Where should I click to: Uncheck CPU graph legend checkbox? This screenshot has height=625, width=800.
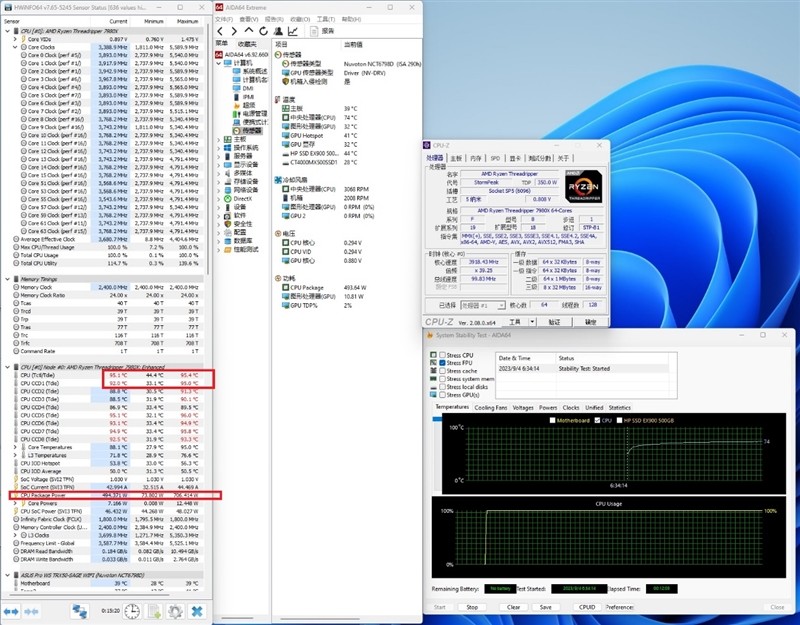coord(597,420)
